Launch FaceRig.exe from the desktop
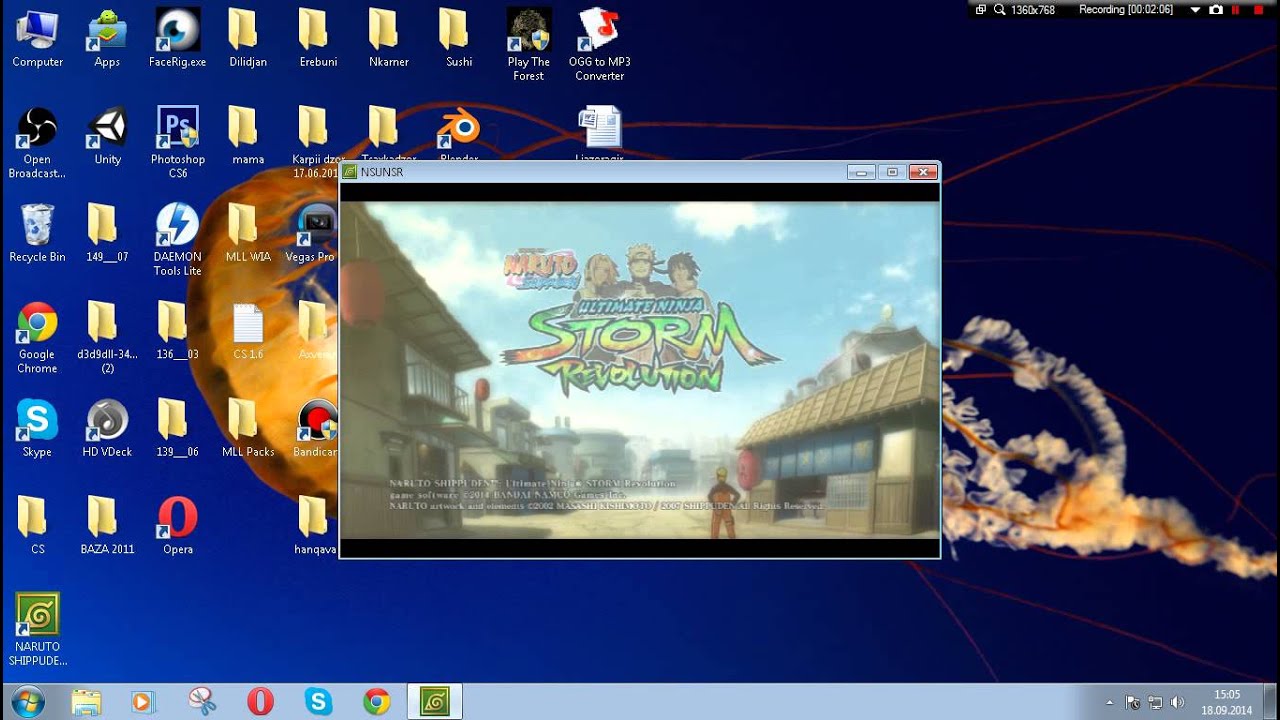The height and width of the screenshot is (720, 1280). pos(177,39)
